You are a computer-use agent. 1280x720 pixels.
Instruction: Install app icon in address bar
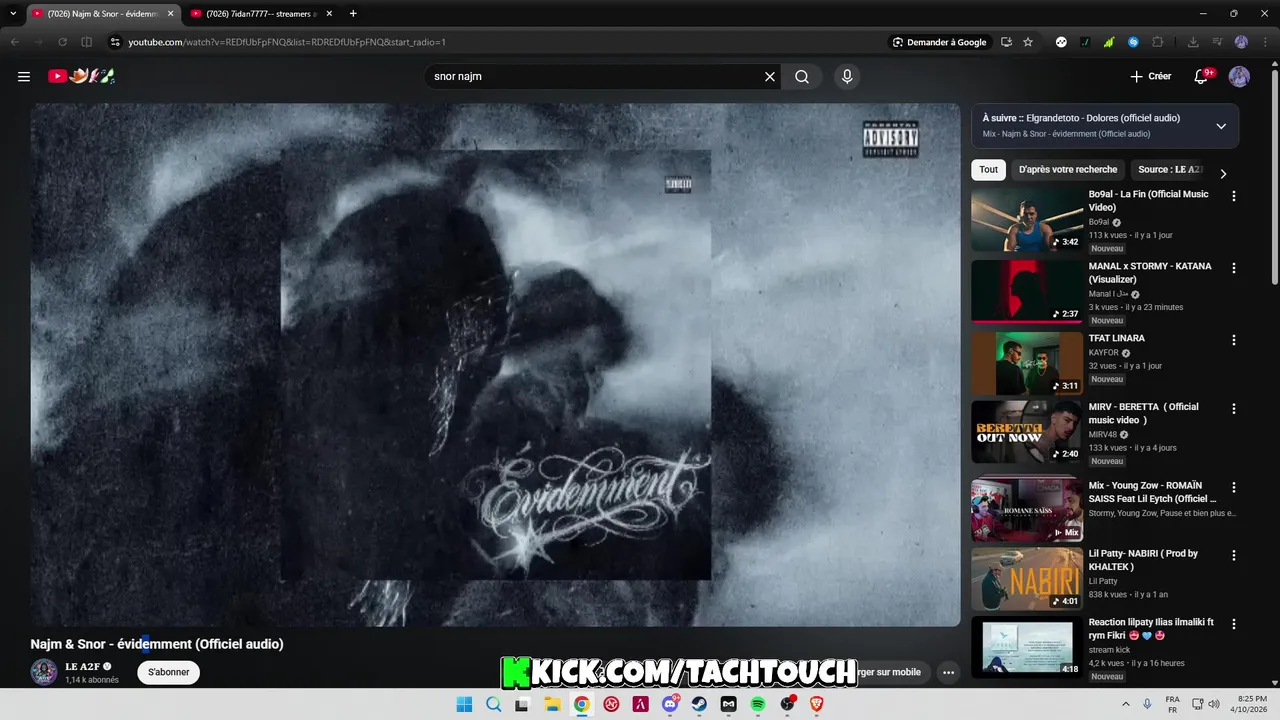(x=1006, y=42)
